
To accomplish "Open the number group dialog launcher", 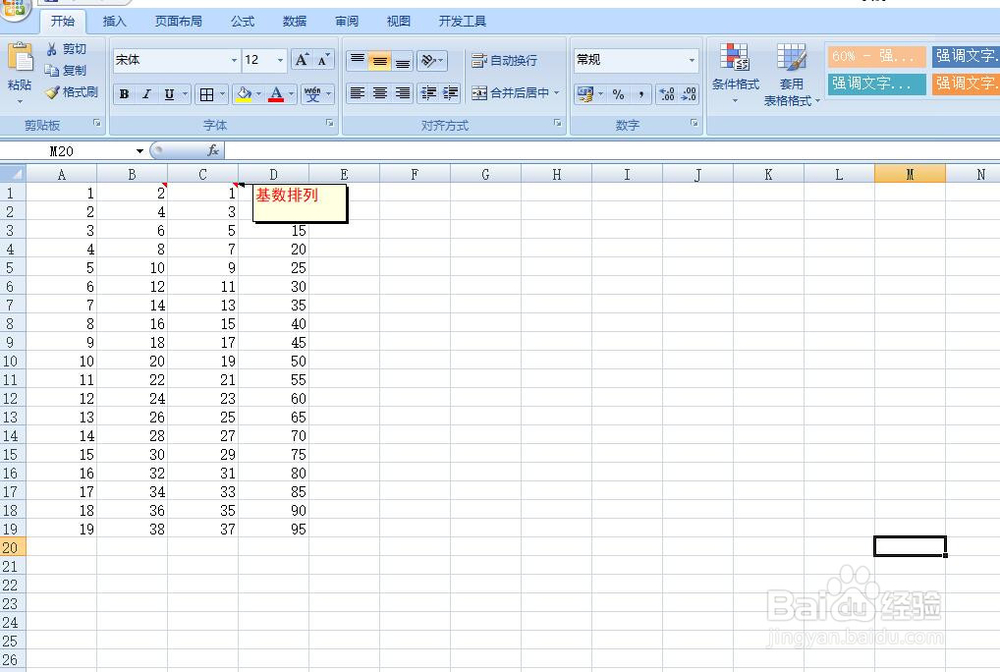I will 695,123.
